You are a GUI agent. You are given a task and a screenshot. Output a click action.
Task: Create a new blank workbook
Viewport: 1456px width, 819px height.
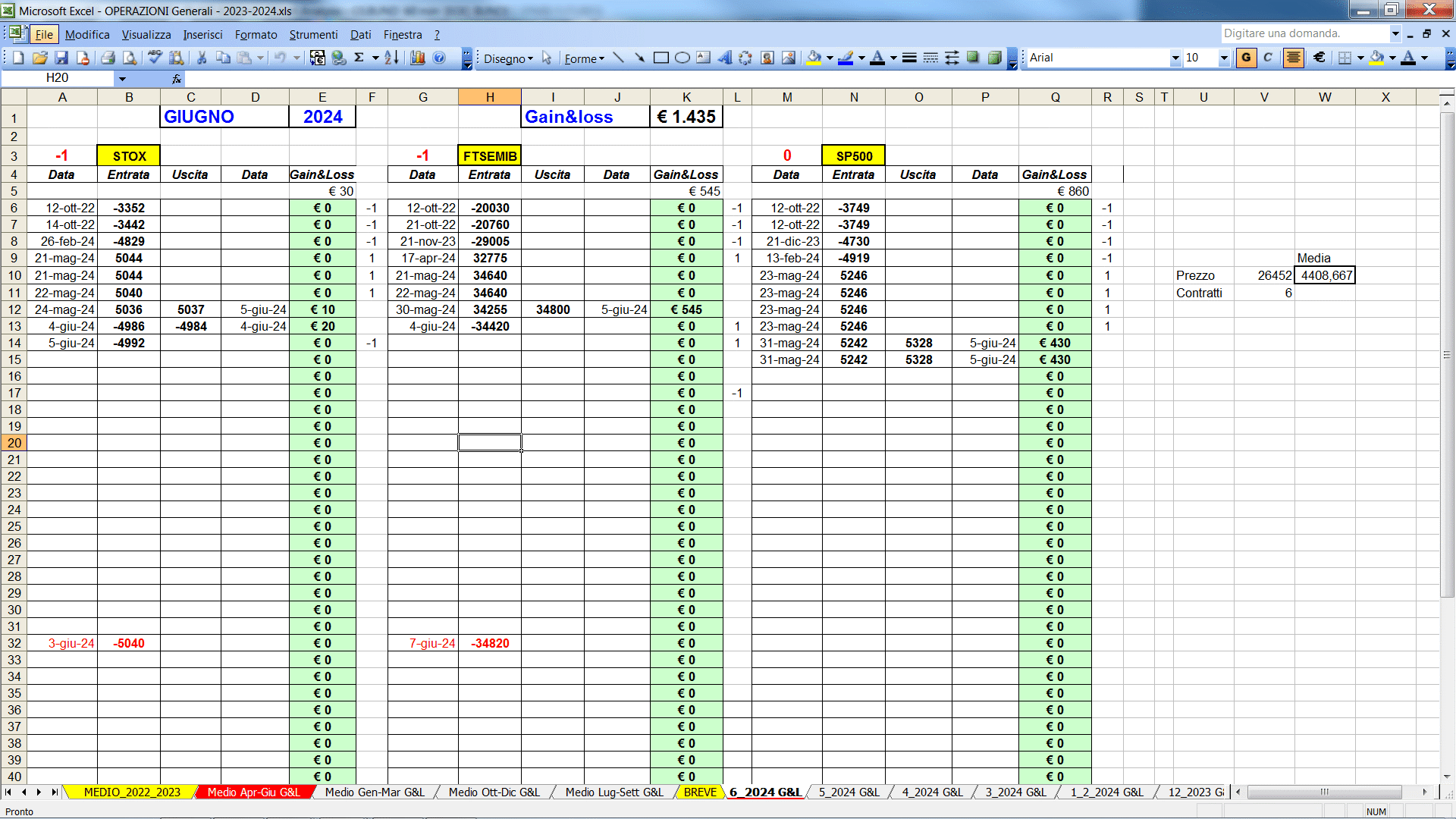tap(18, 58)
